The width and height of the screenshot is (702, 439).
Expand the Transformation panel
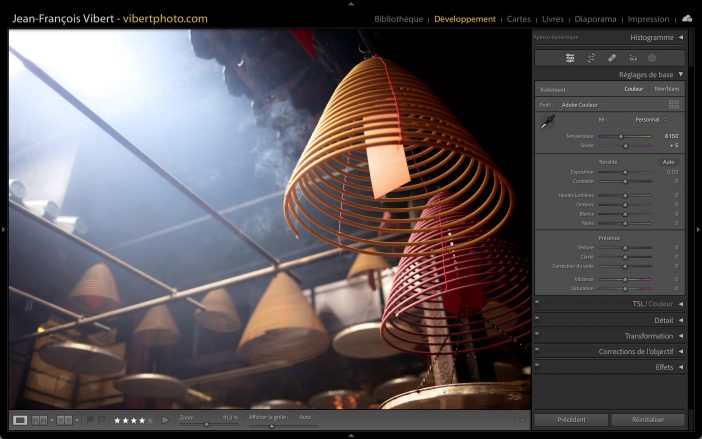650,336
